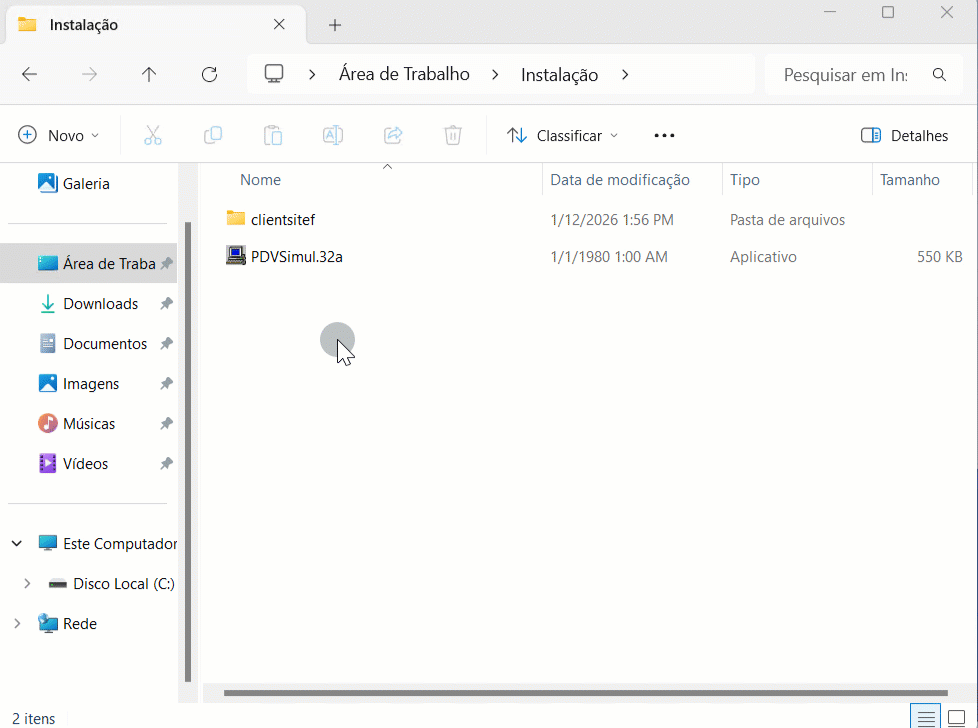Viewport: 978px width, 728px height.
Task: Click the pin icon beside Área de Trabalho
Action: [166, 264]
